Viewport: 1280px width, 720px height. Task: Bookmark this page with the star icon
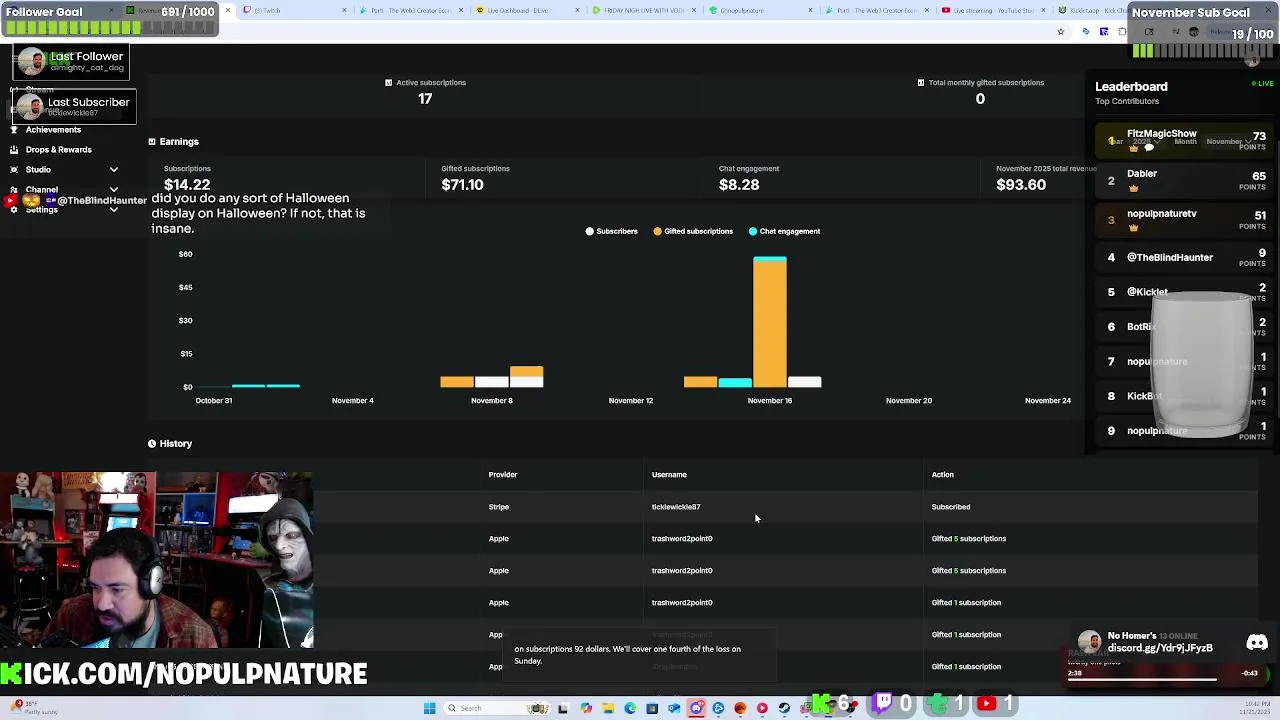(1061, 32)
